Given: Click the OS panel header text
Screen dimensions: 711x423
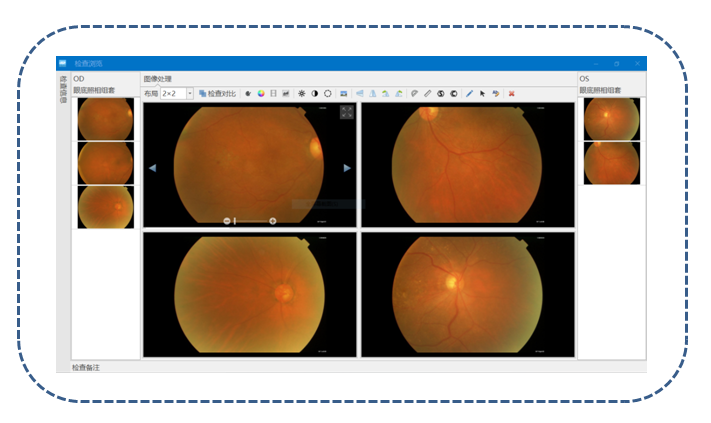Looking at the screenshot, I should [584, 78].
